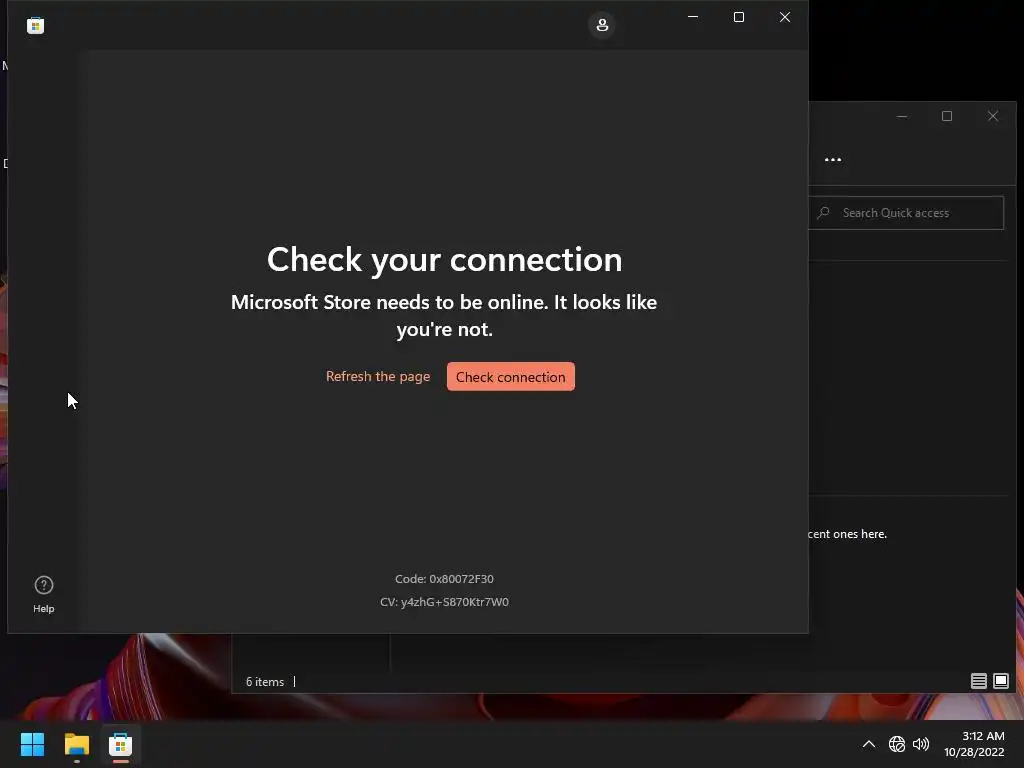Open the clock showing 3:12 AM

[x=974, y=744]
